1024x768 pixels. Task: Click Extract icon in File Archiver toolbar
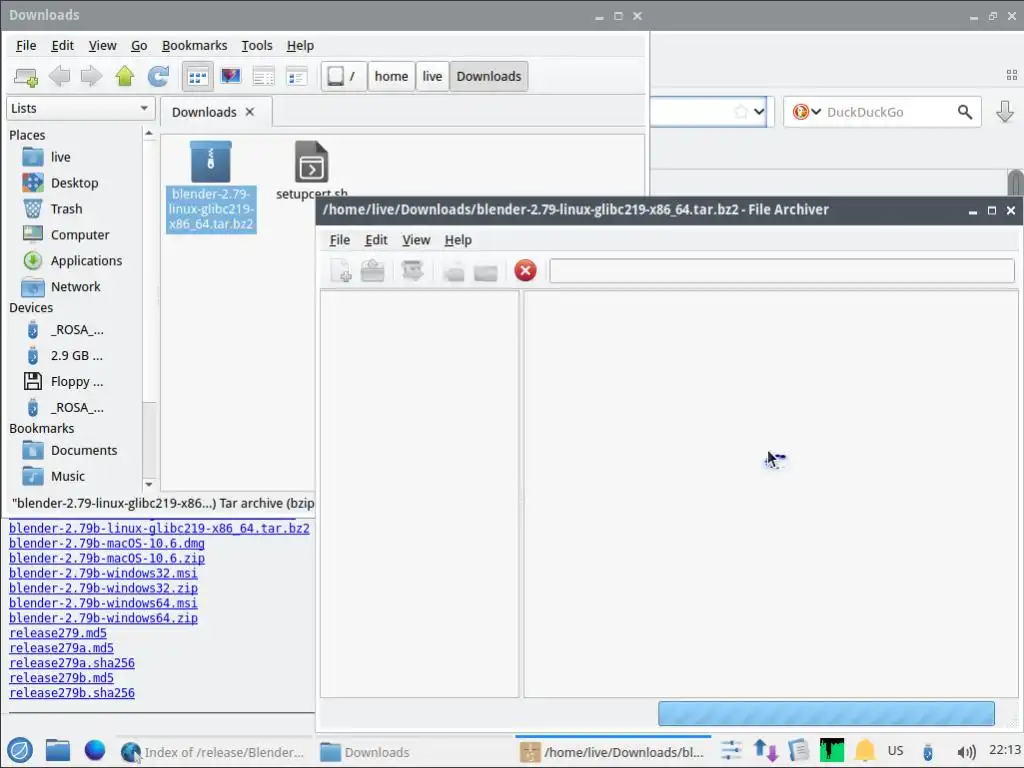click(413, 270)
